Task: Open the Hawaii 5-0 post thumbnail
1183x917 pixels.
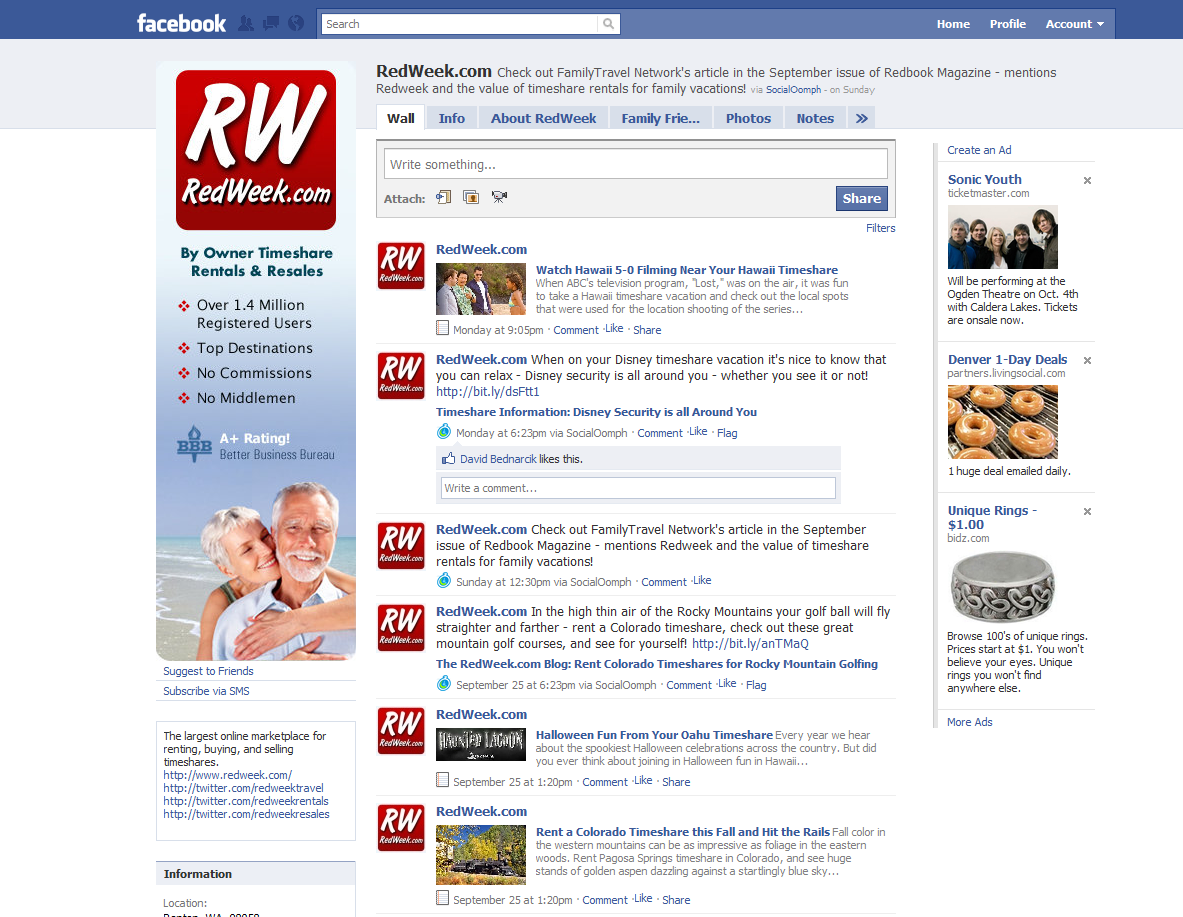Action: click(481, 289)
